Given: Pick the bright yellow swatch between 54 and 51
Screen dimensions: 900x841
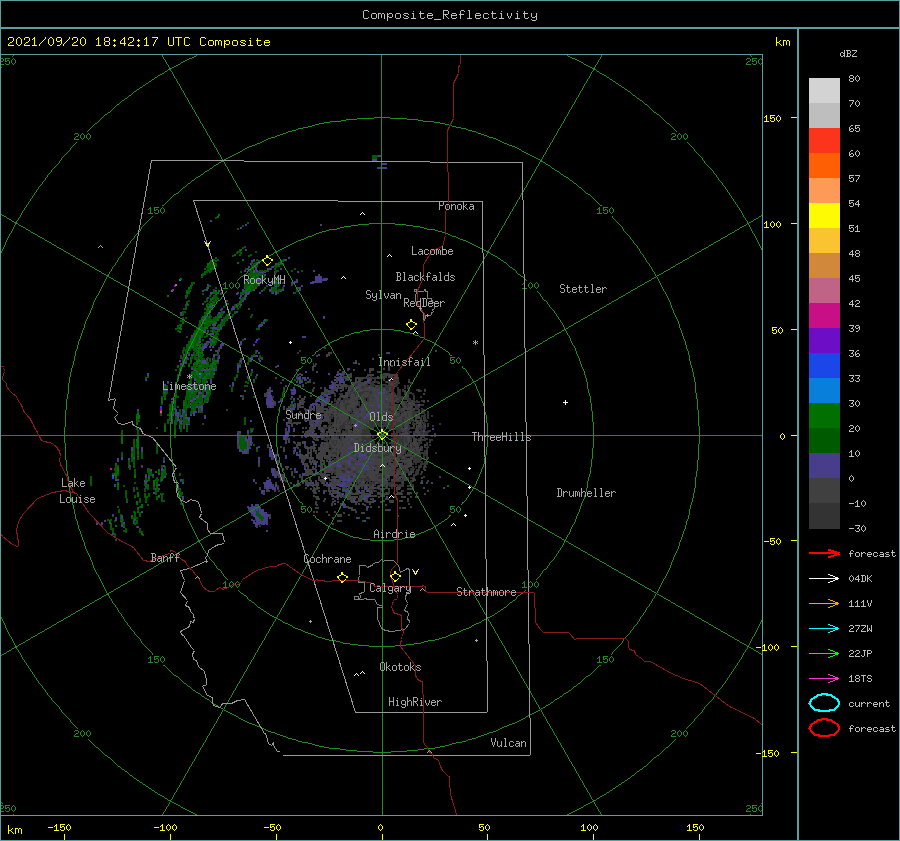Looking at the screenshot, I should [824, 215].
